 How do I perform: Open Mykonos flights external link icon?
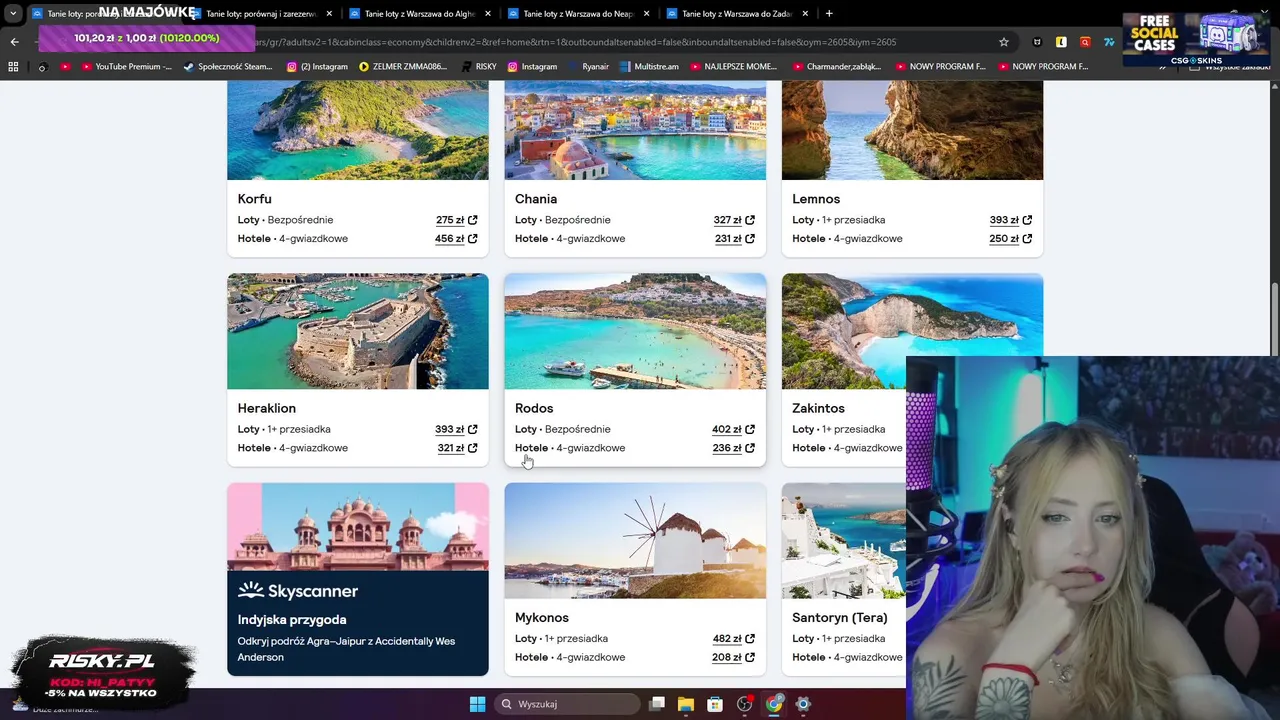(x=750, y=638)
